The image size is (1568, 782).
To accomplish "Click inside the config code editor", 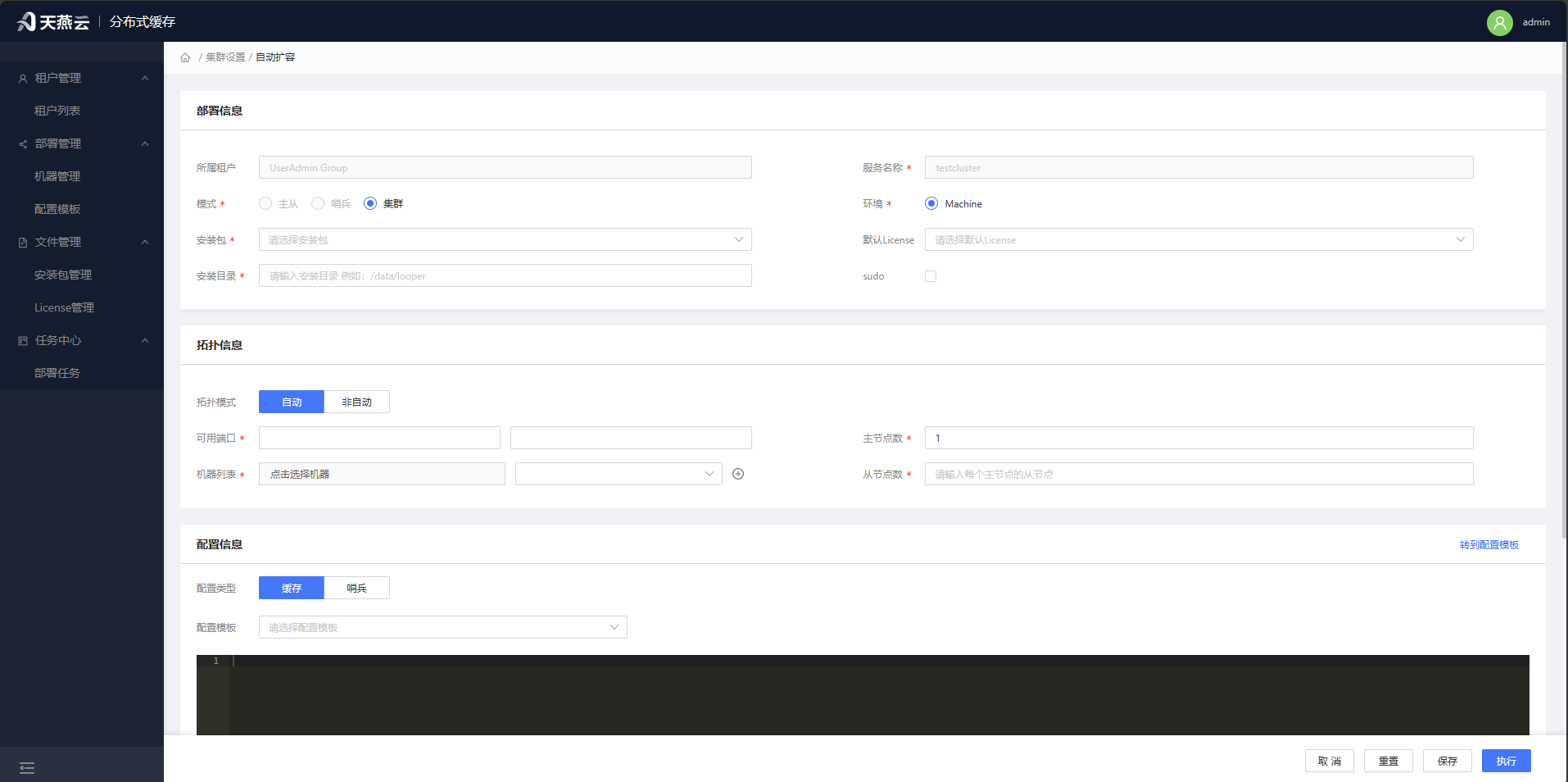I will click(863, 695).
